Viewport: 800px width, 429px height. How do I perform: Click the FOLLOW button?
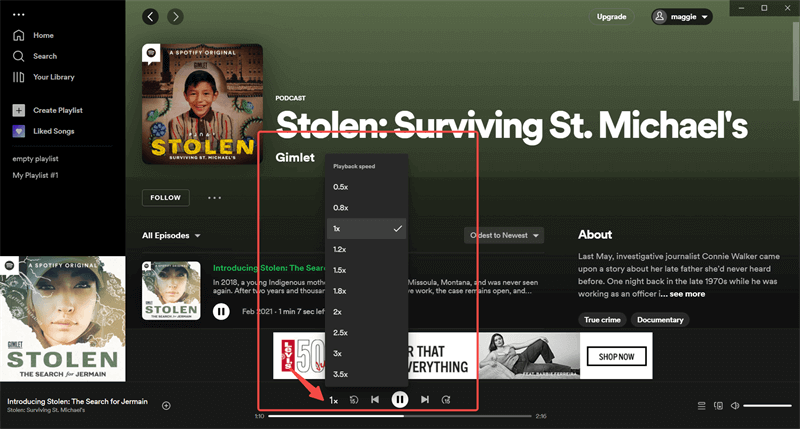point(166,198)
